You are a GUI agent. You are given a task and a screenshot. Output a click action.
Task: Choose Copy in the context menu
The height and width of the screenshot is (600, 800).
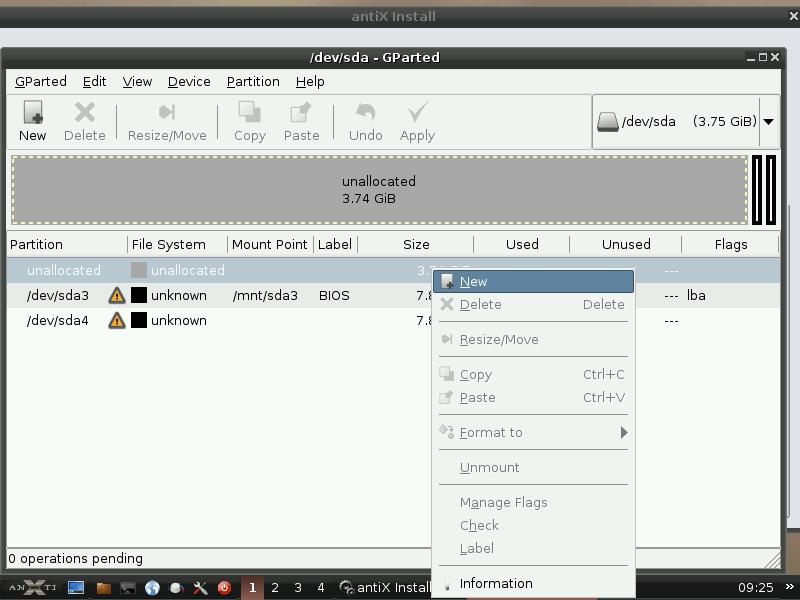(534, 374)
